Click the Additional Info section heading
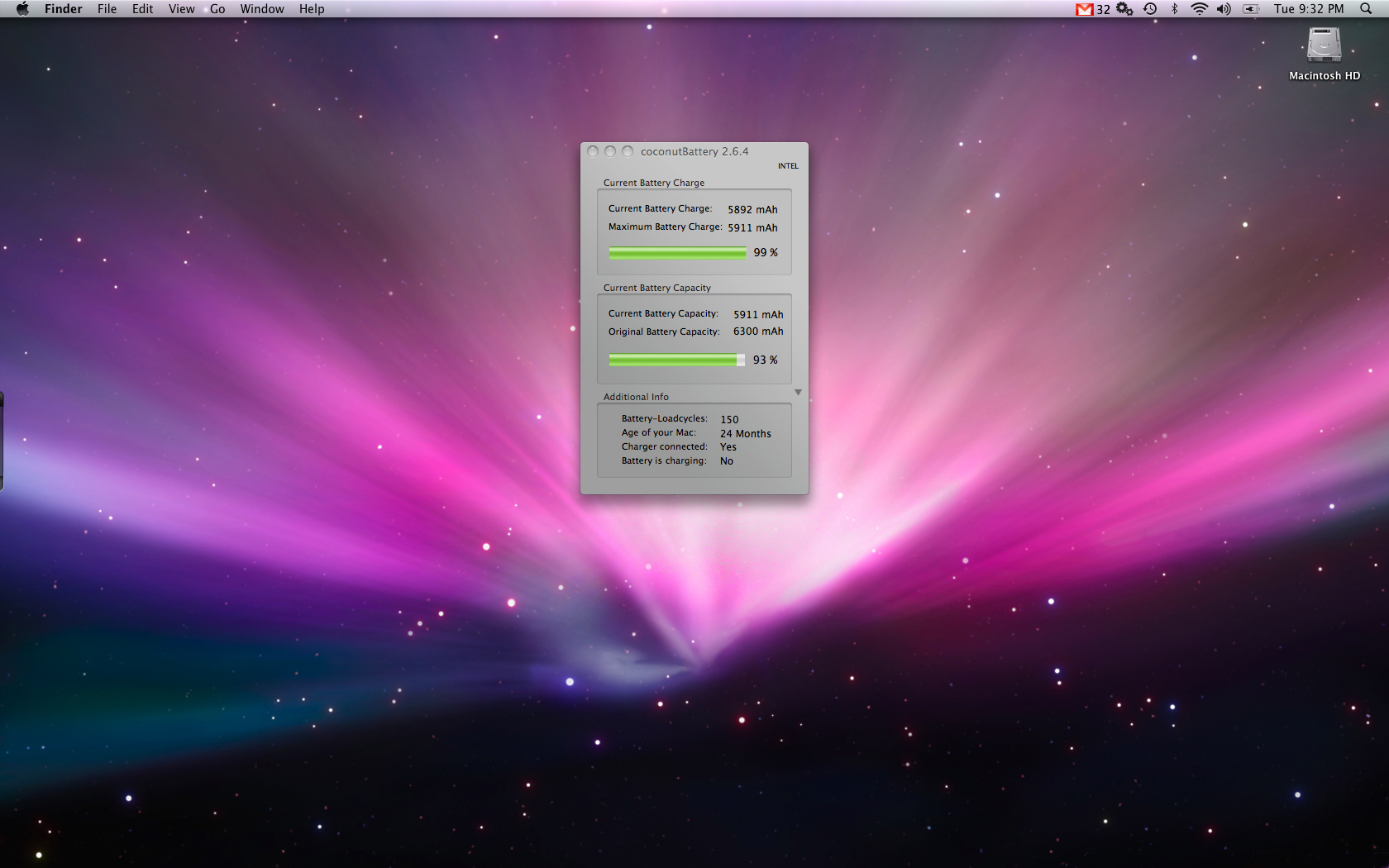The image size is (1389, 868). [636, 397]
